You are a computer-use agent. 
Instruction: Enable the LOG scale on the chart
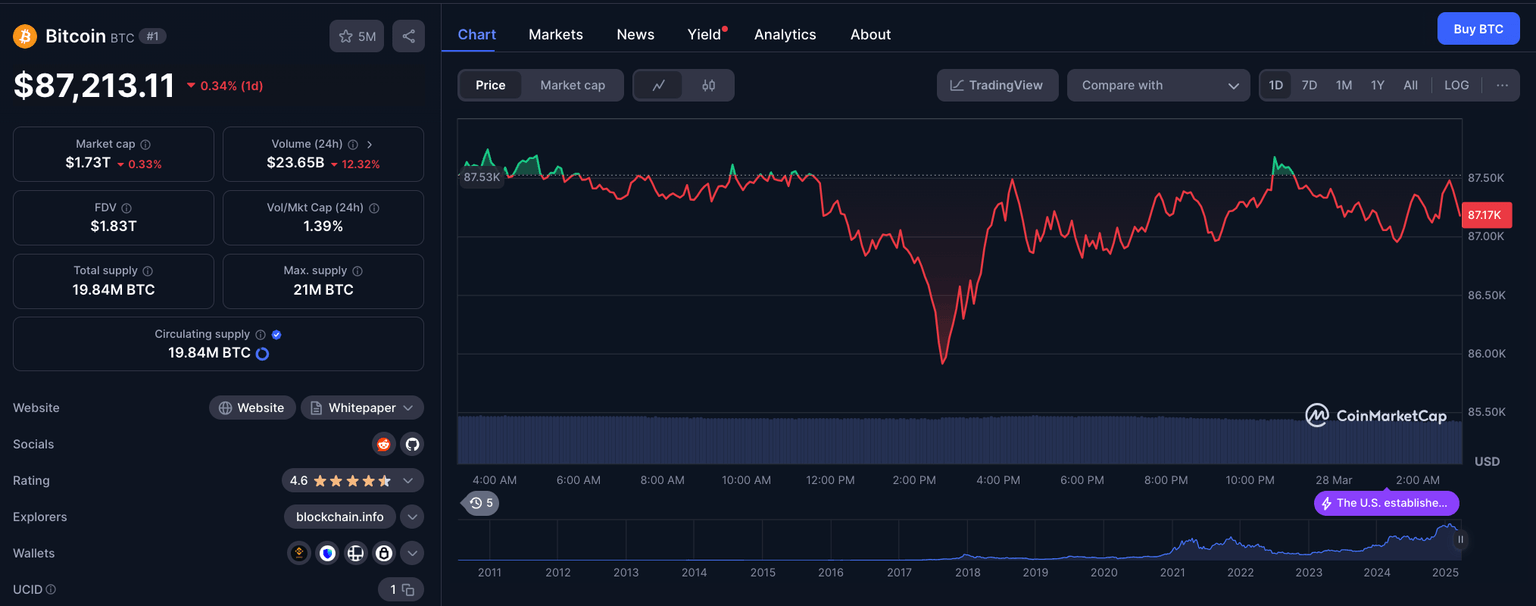tap(1456, 85)
